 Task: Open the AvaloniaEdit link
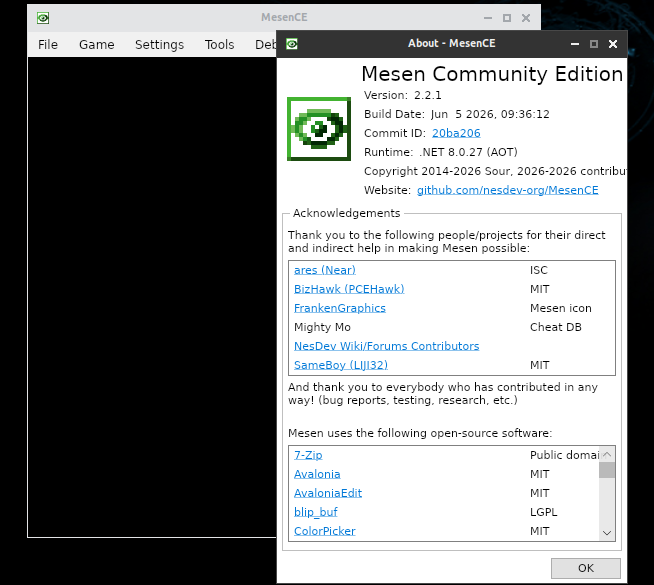pyautogui.click(x=328, y=493)
